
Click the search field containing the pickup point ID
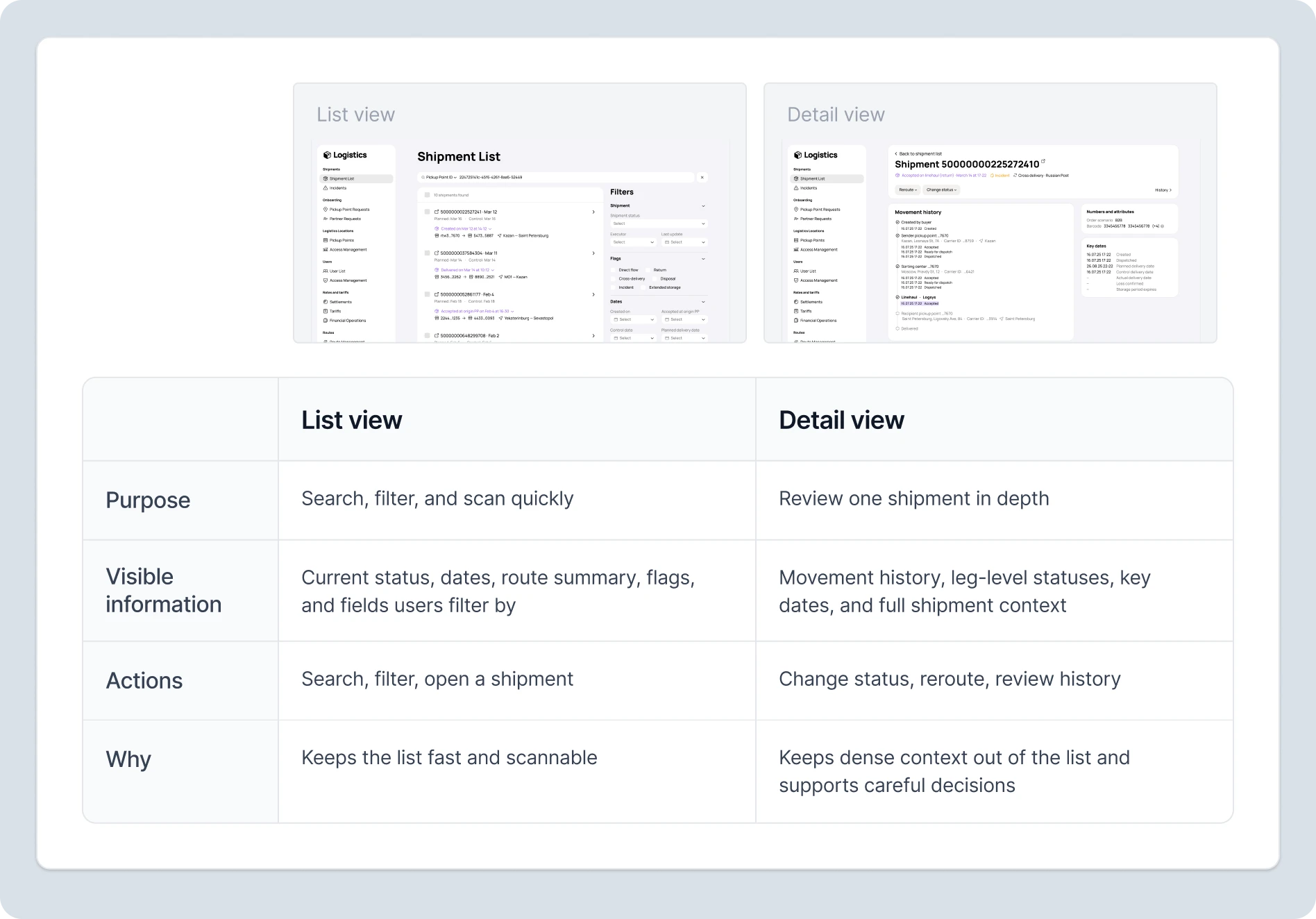pyautogui.click(x=556, y=177)
